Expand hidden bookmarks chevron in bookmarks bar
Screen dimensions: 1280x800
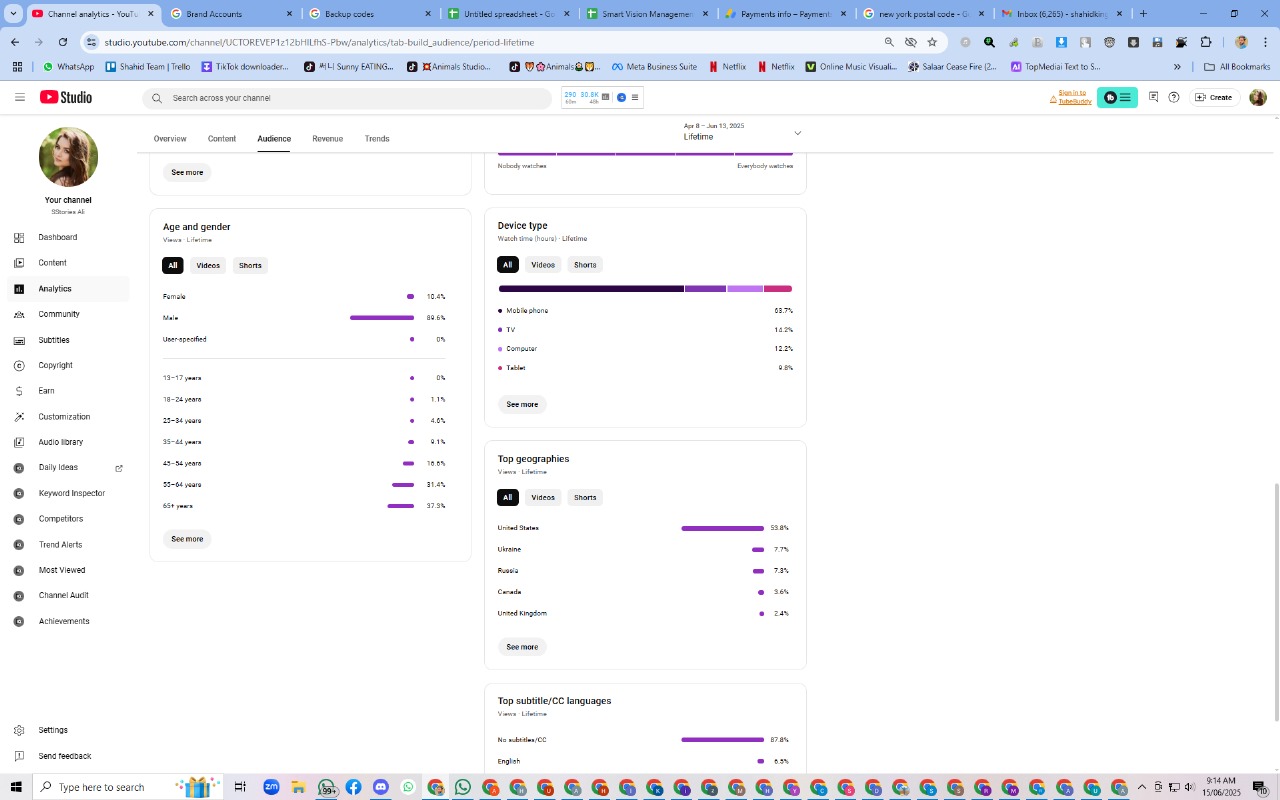tap(1177, 67)
